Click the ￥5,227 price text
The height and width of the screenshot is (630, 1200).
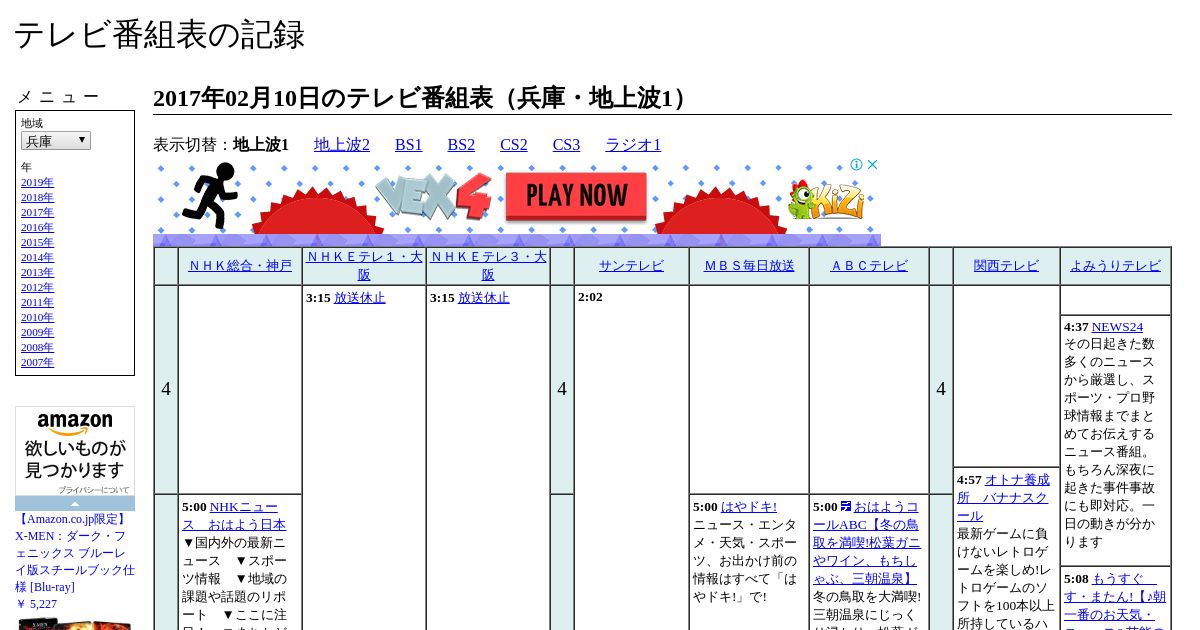36,604
